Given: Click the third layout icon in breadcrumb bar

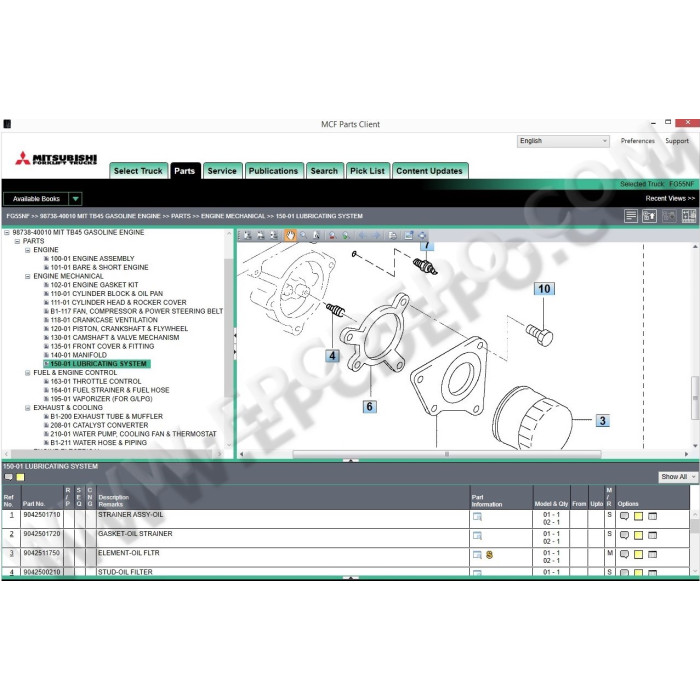Looking at the screenshot, I should tap(669, 216).
